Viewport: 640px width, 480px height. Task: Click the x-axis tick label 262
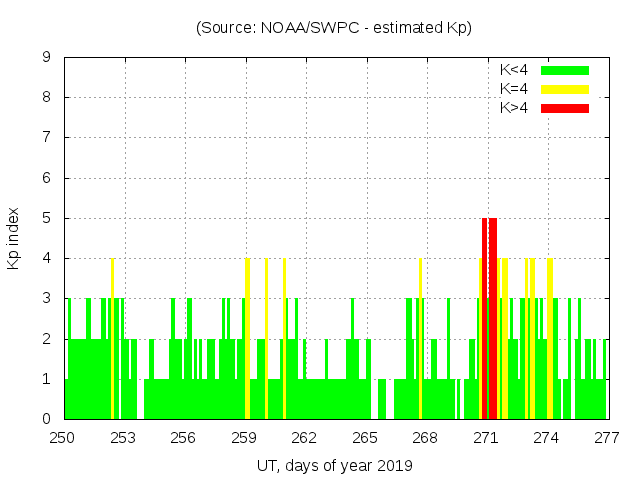click(305, 437)
